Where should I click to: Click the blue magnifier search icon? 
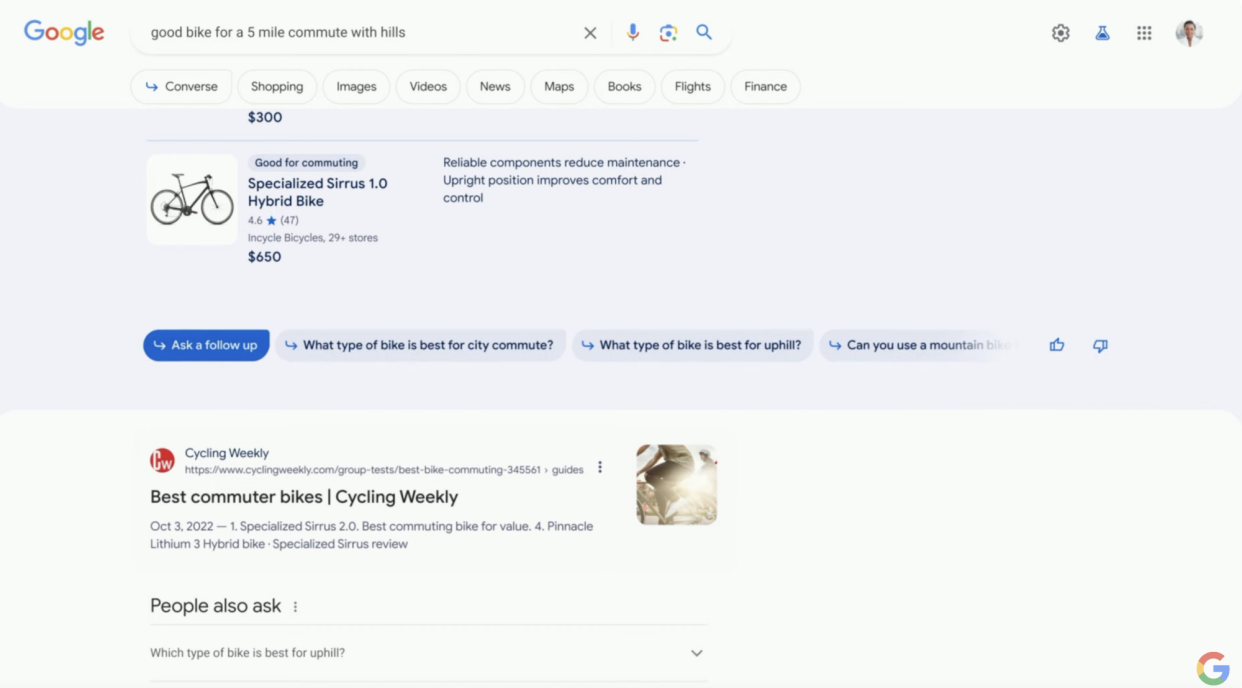(704, 32)
